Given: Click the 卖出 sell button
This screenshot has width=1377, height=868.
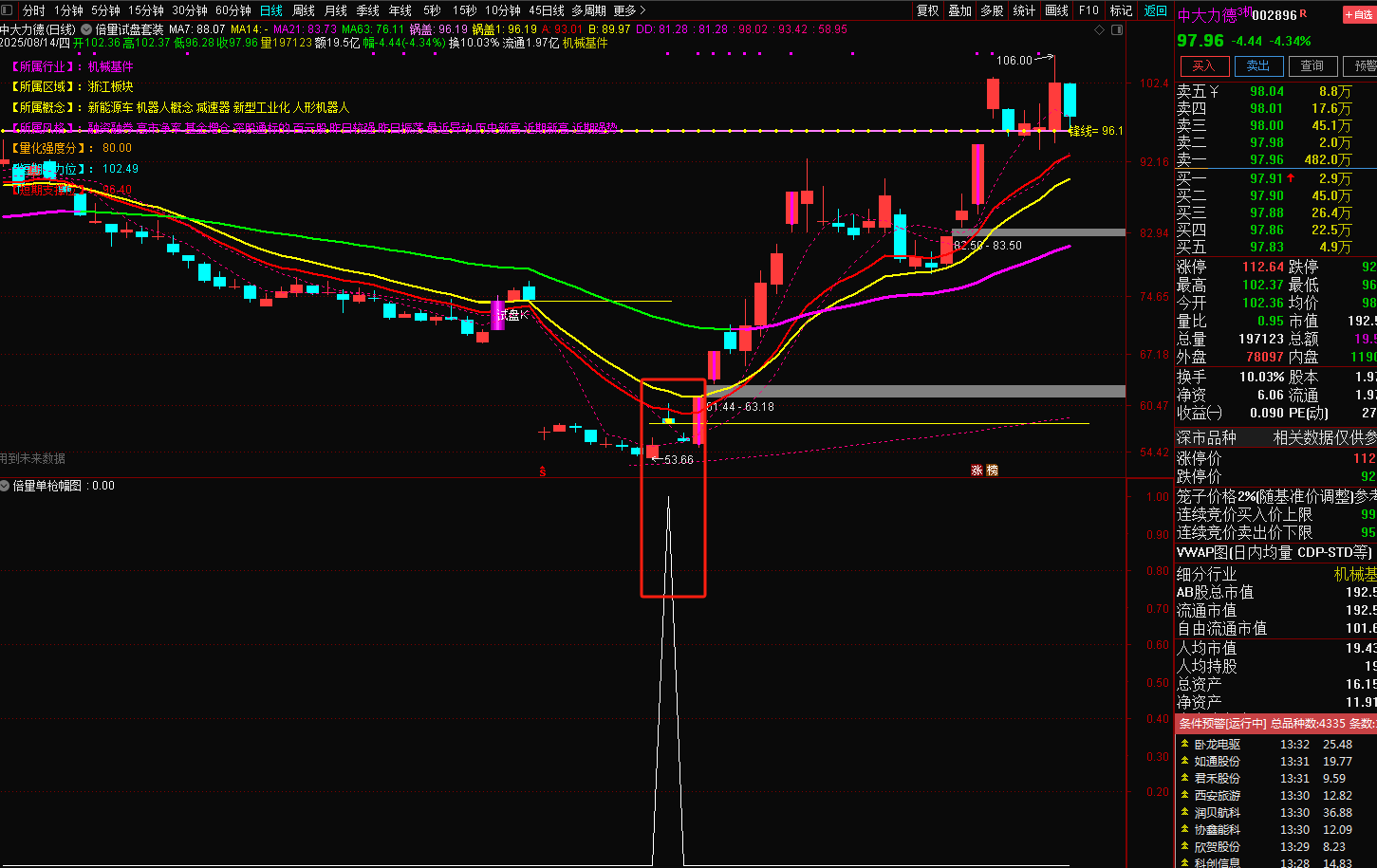Looking at the screenshot, I should [1258, 65].
